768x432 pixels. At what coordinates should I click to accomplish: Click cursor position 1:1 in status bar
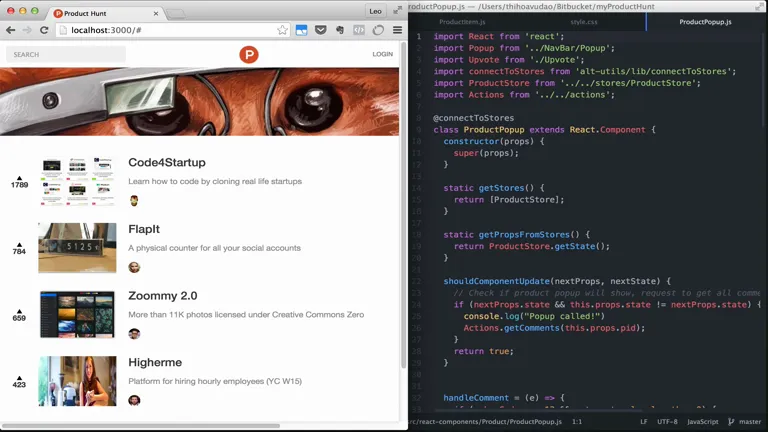coord(577,421)
